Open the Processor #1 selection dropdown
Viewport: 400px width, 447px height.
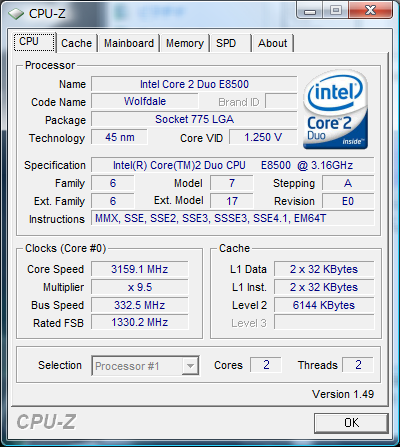[145, 366]
